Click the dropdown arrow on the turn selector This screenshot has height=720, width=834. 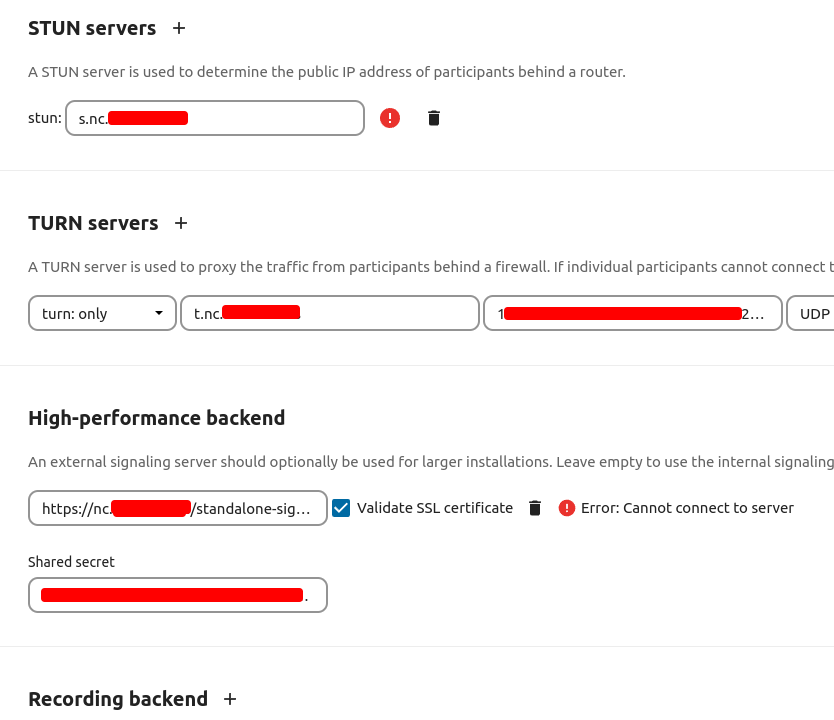158,313
